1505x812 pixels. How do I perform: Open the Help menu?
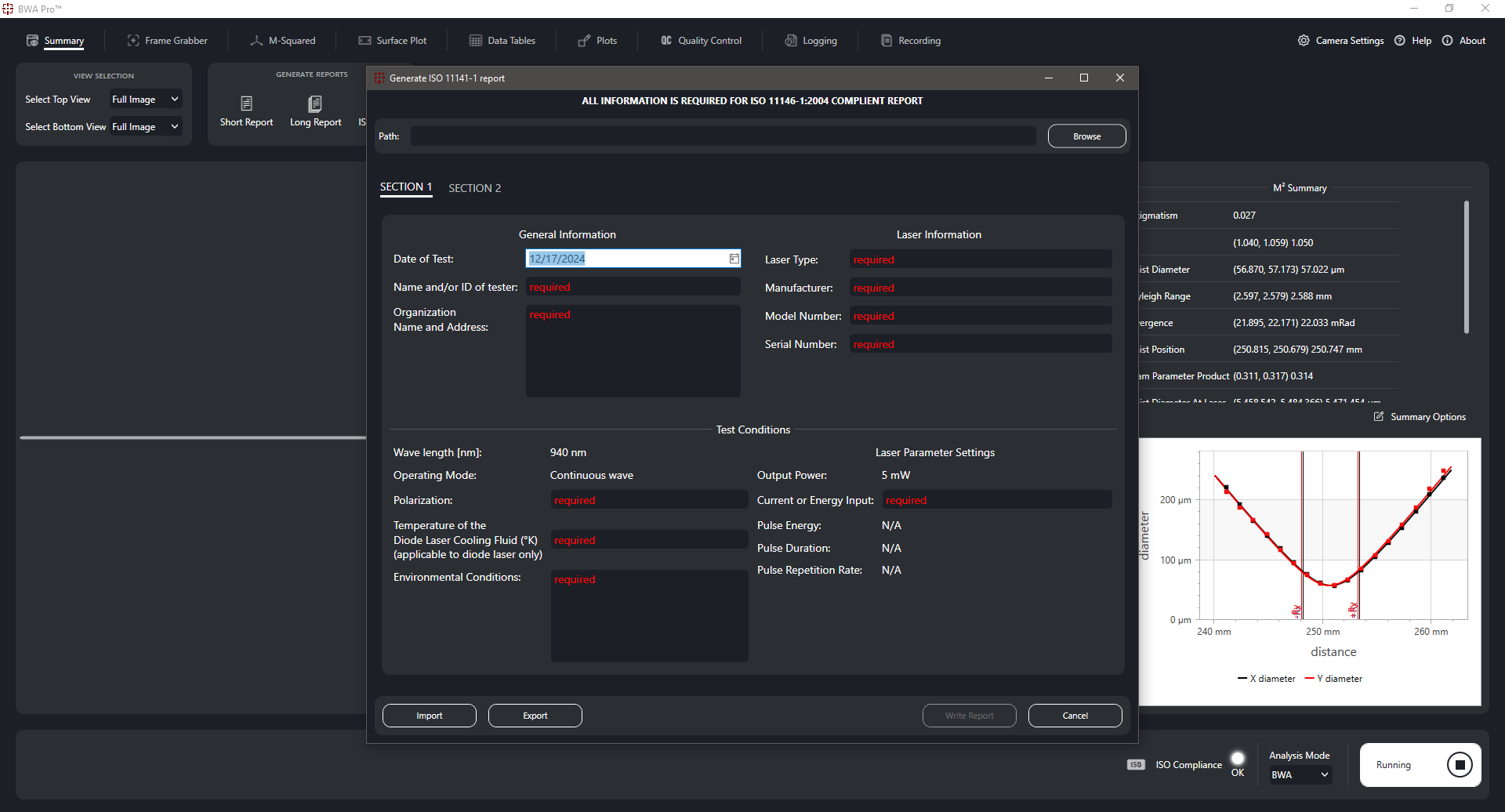point(1413,41)
